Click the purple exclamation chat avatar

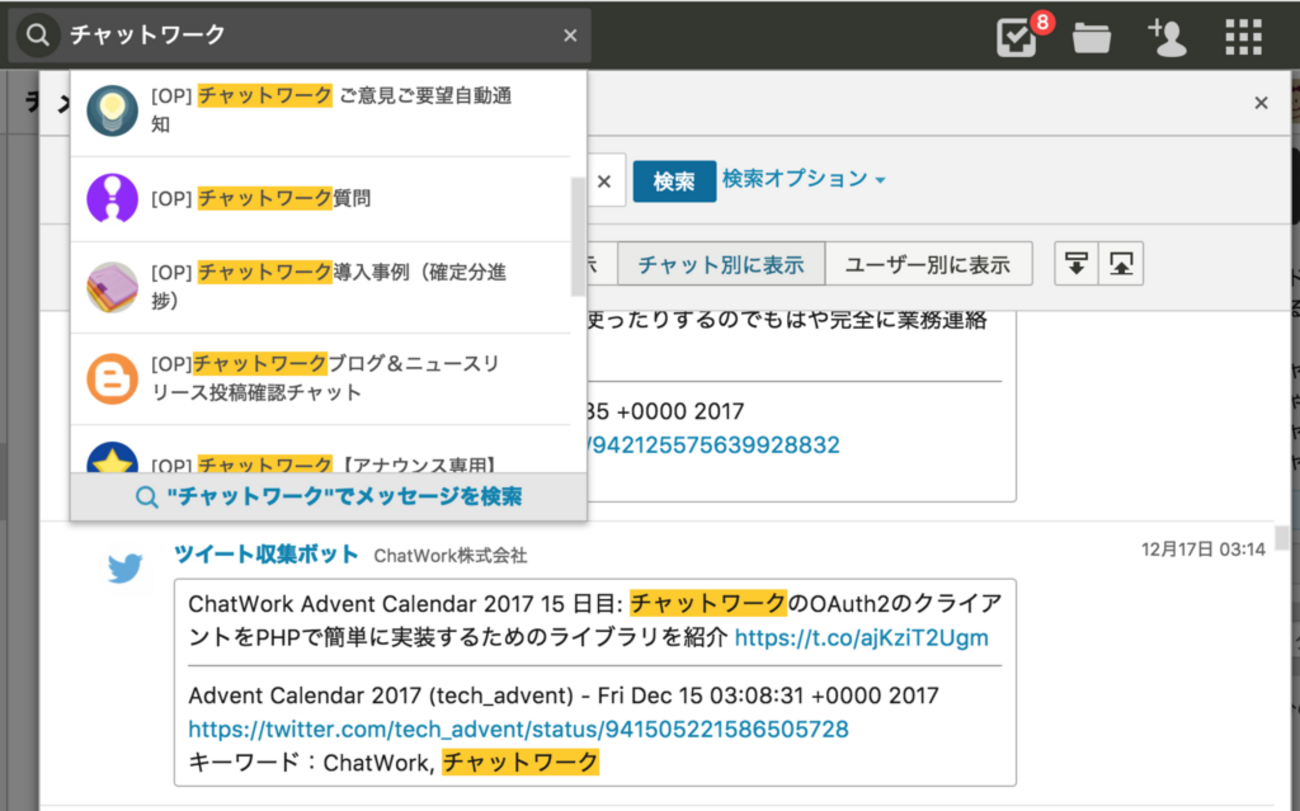(112, 198)
